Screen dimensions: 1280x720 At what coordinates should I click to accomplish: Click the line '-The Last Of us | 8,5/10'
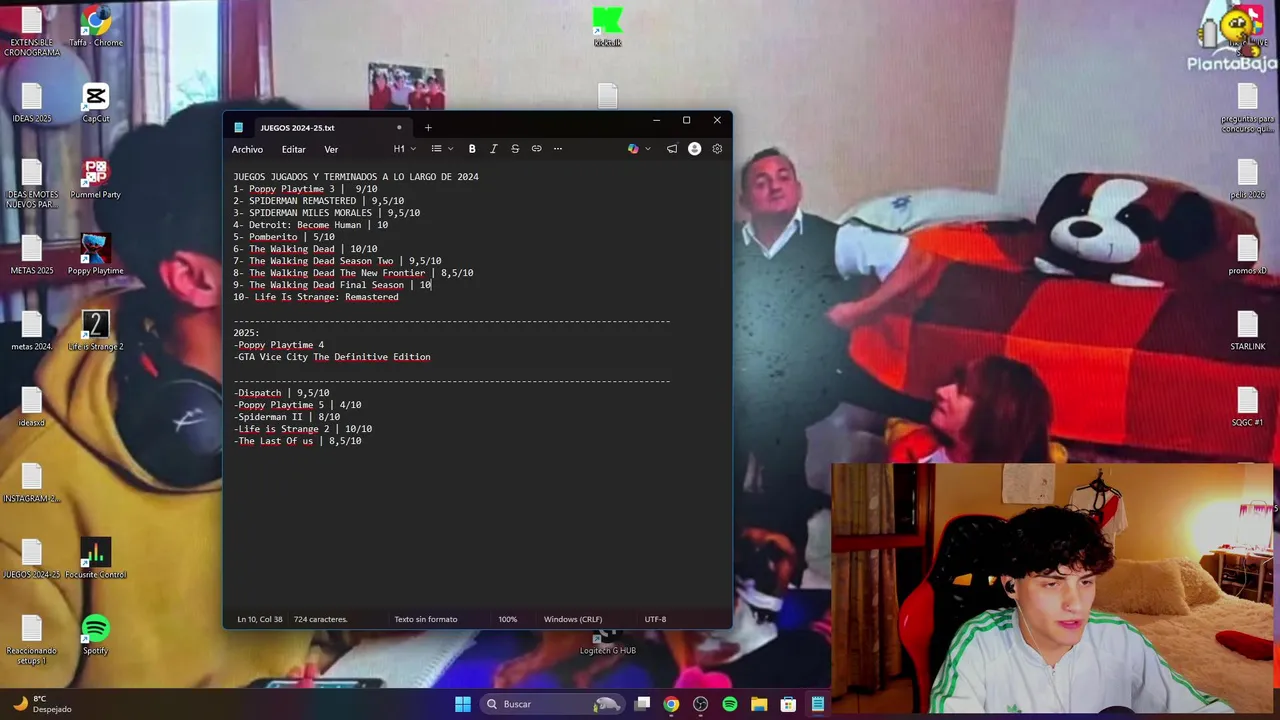pos(297,441)
